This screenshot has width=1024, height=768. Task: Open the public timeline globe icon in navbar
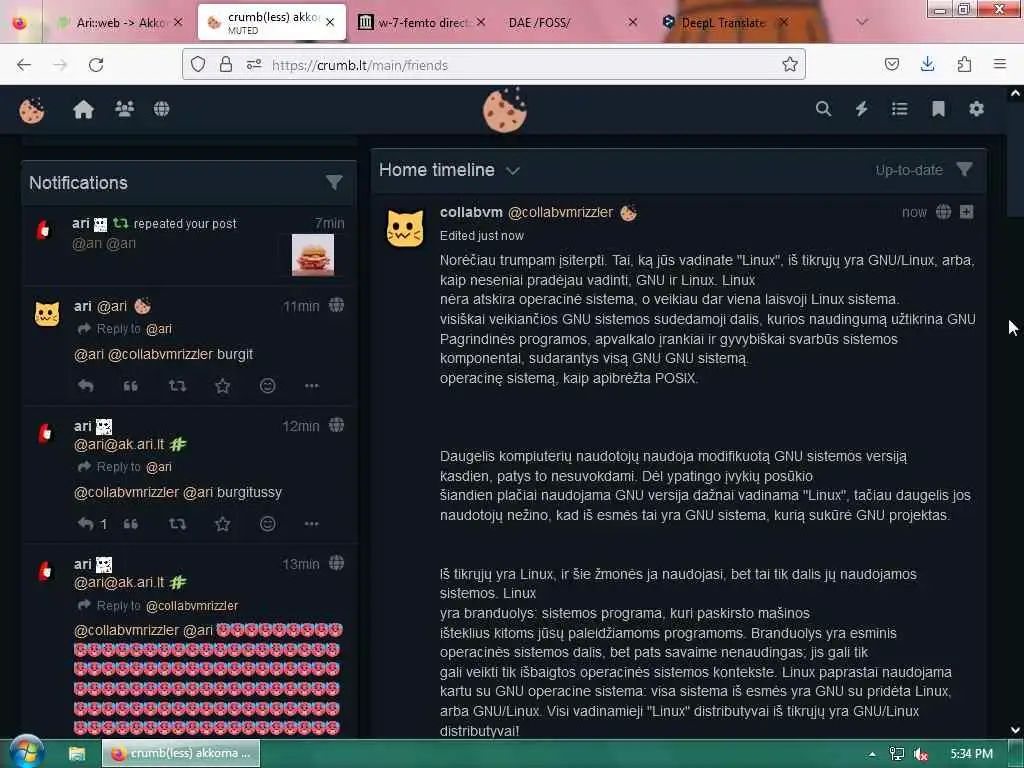click(x=161, y=108)
